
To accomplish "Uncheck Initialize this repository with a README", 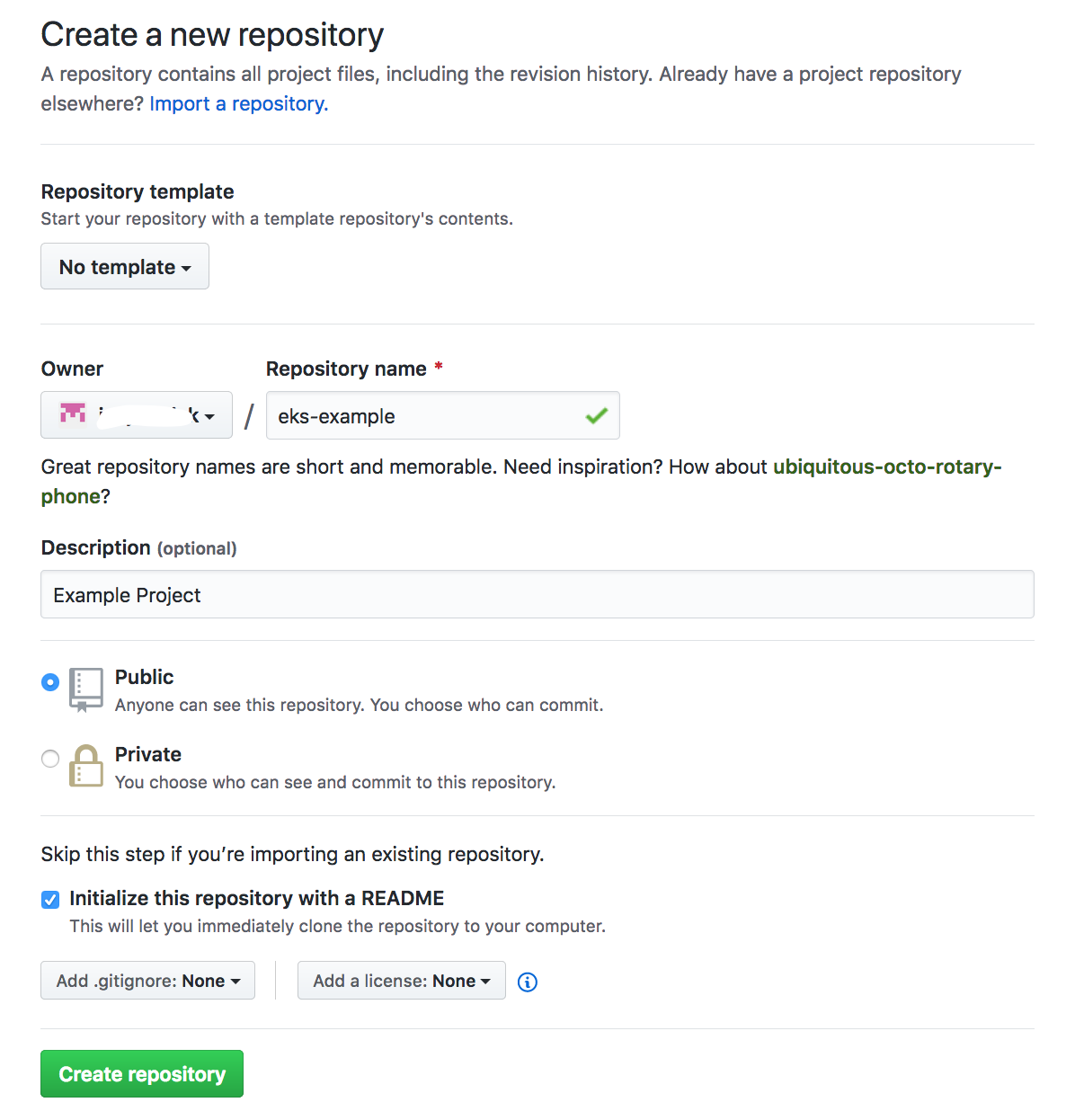I will pyautogui.click(x=49, y=899).
